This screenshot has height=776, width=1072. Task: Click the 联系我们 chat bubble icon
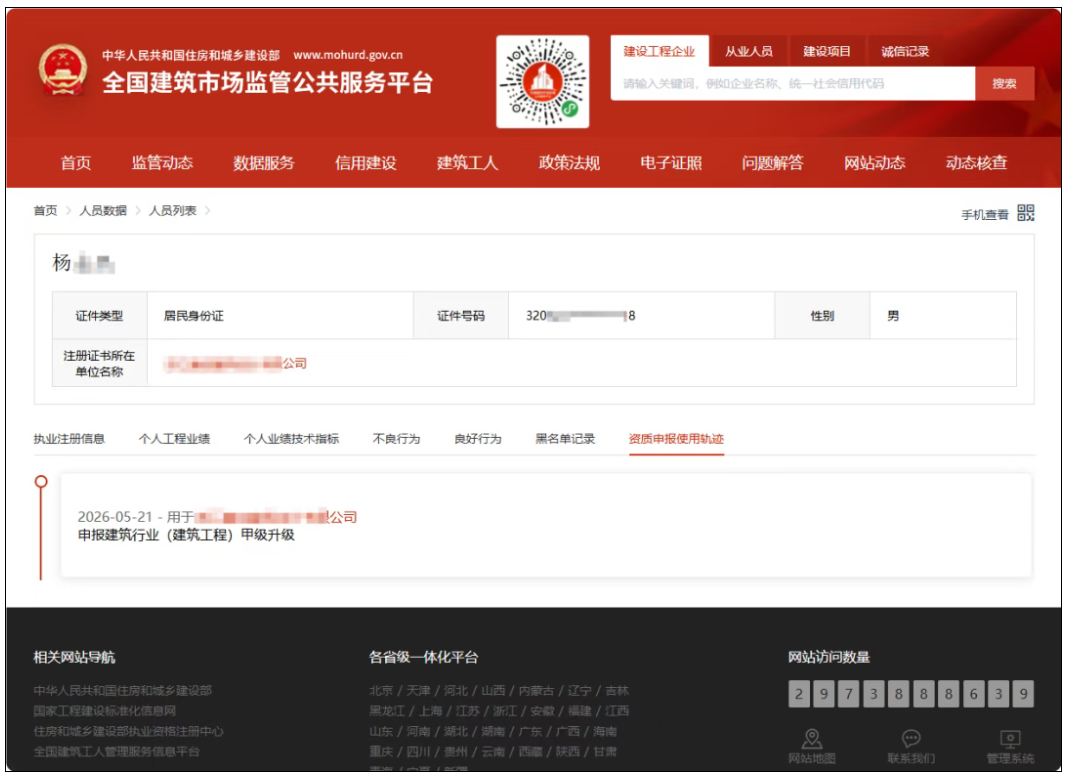tap(911, 738)
